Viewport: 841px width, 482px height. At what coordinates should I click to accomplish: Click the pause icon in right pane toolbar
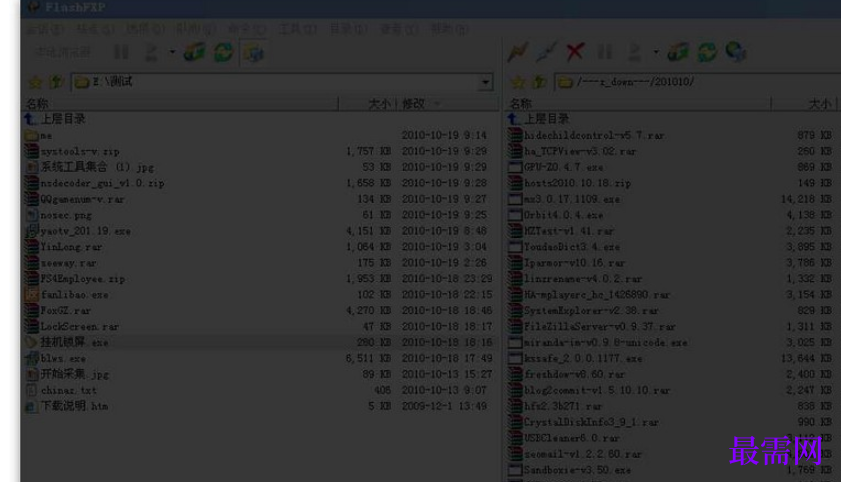click(604, 52)
